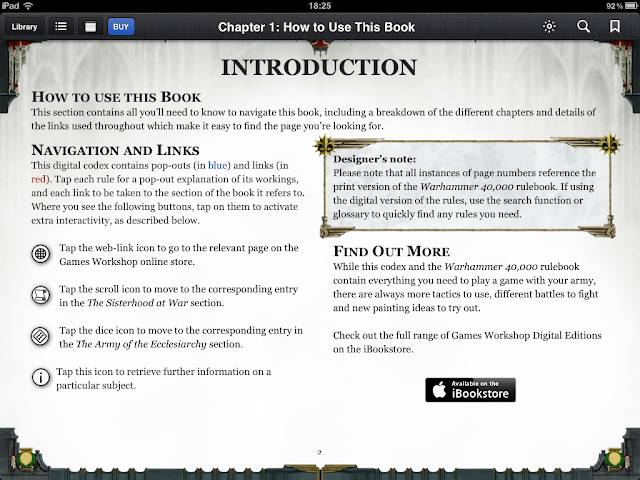The width and height of the screenshot is (640, 480).
Task: Tap the information "i" icon
Action: (40, 378)
